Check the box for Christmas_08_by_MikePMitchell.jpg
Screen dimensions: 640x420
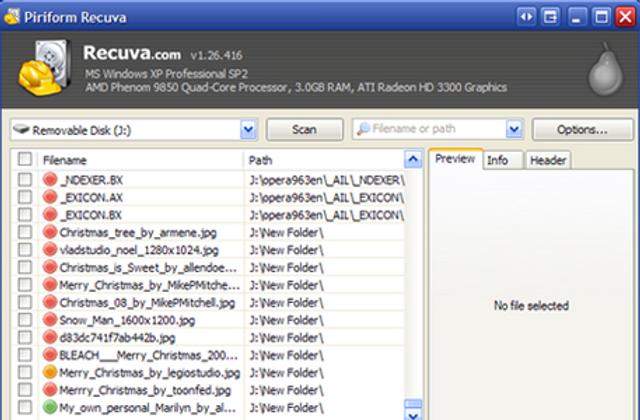[25, 302]
